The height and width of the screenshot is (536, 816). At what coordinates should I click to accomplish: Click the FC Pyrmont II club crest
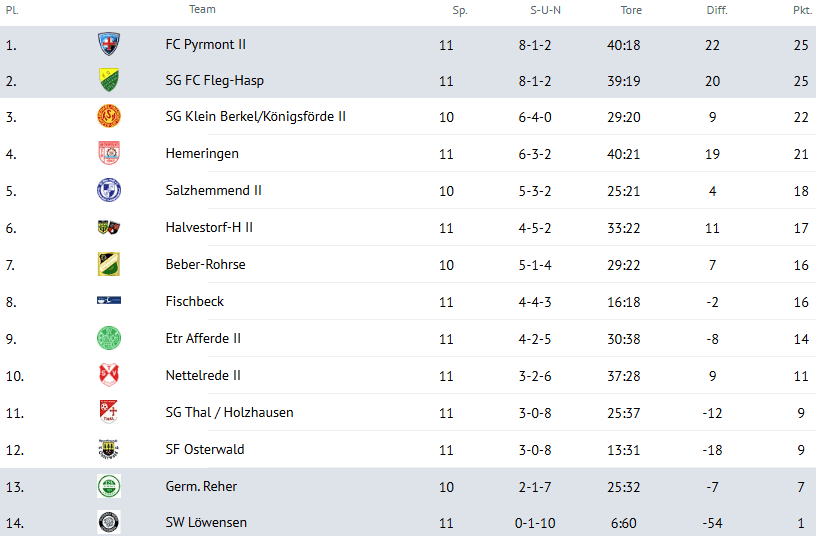coord(109,44)
